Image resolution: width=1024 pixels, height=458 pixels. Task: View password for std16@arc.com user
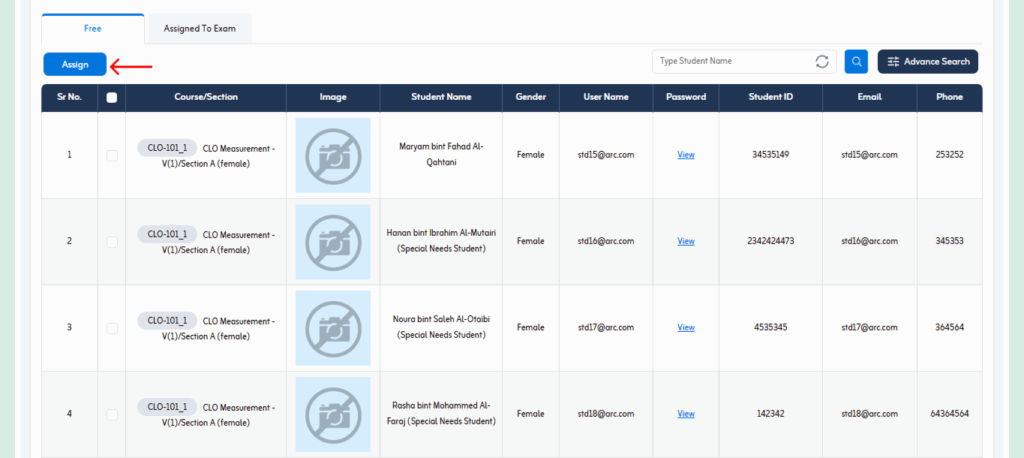(686, 241)
